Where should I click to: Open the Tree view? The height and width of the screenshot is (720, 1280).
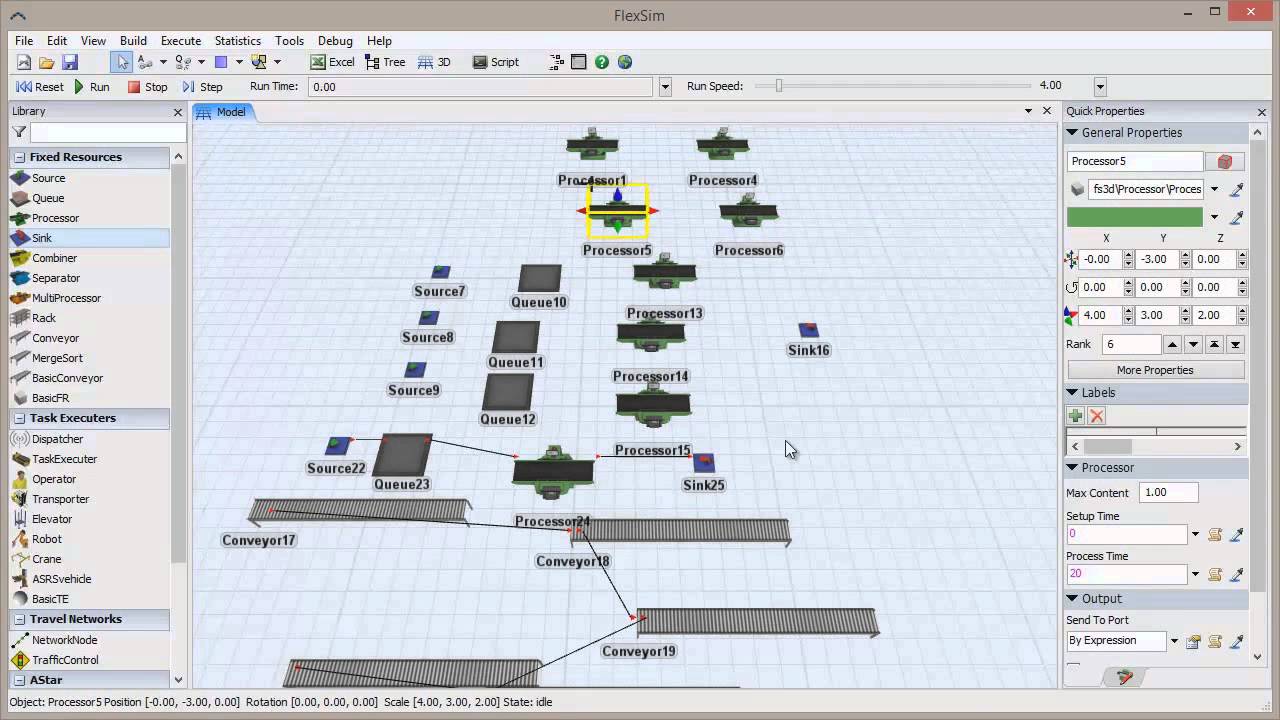pos(384,62)
